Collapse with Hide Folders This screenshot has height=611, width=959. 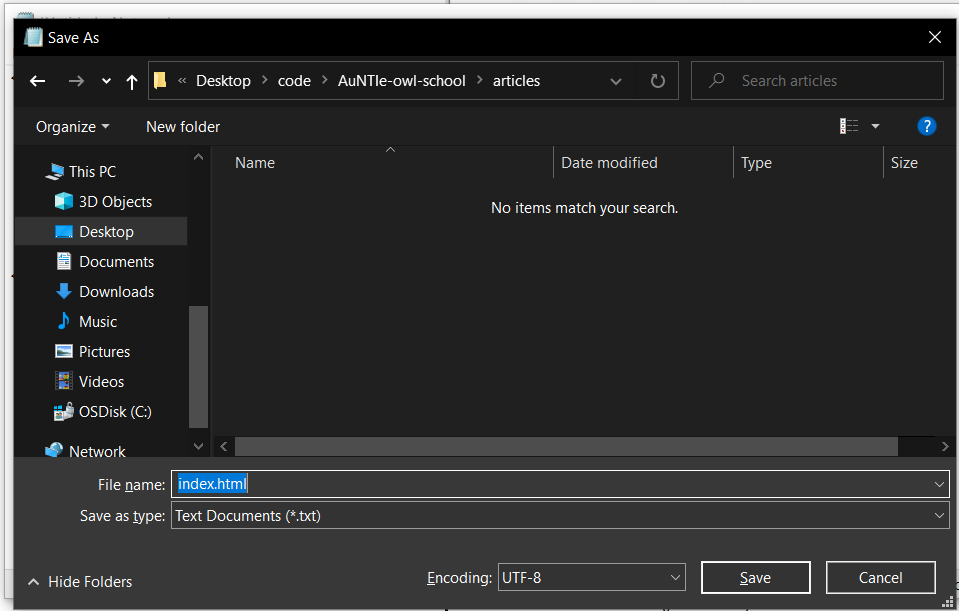(x=80, y=582)
